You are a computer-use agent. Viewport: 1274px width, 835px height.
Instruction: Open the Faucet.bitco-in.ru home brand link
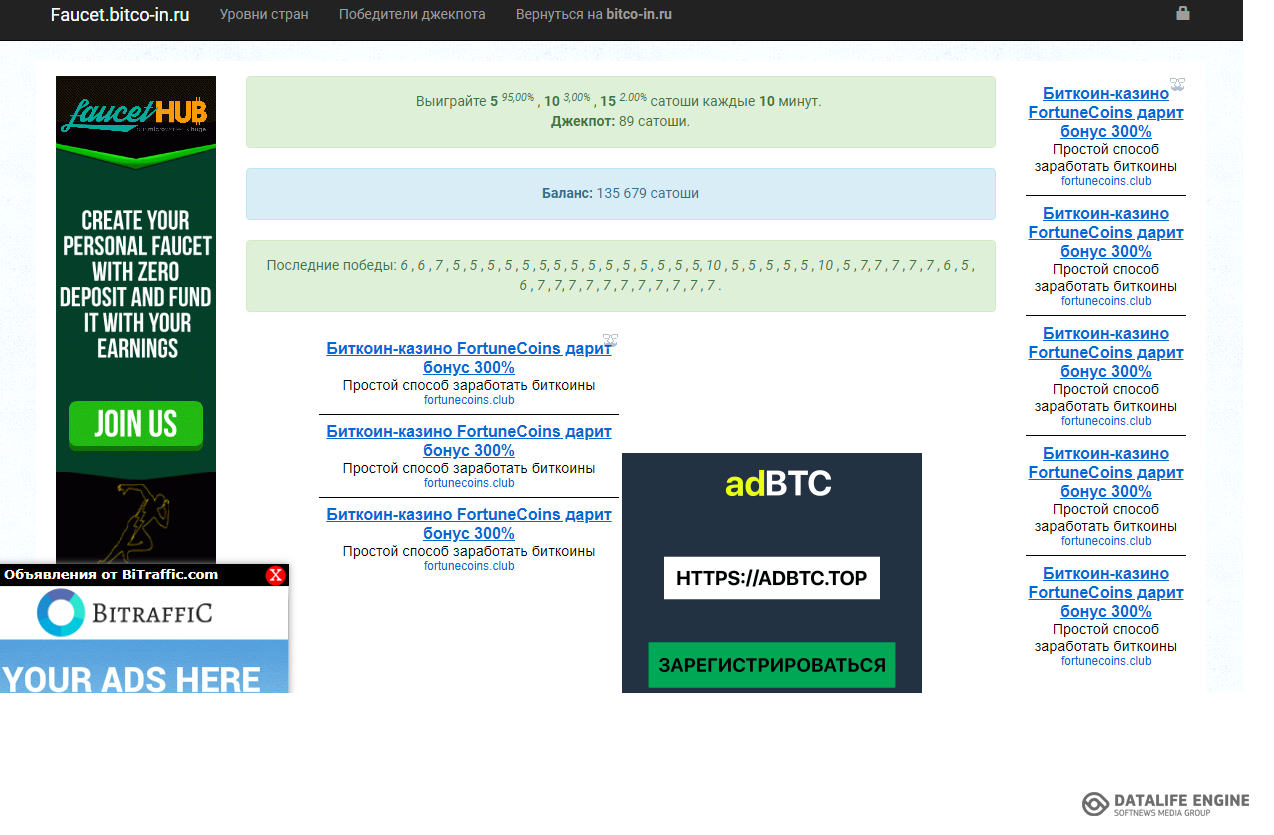120,15
